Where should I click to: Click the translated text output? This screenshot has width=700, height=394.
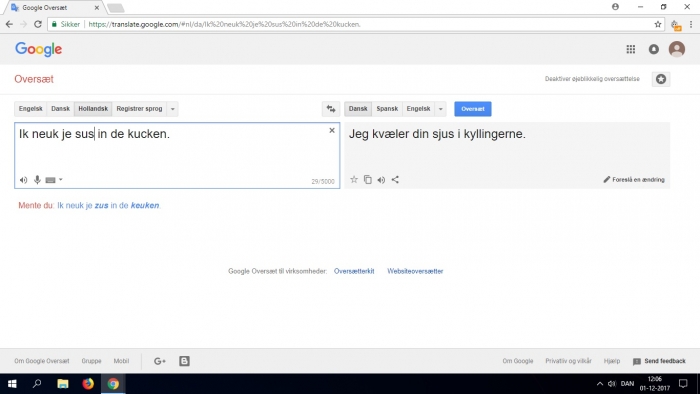pos(437,134)
